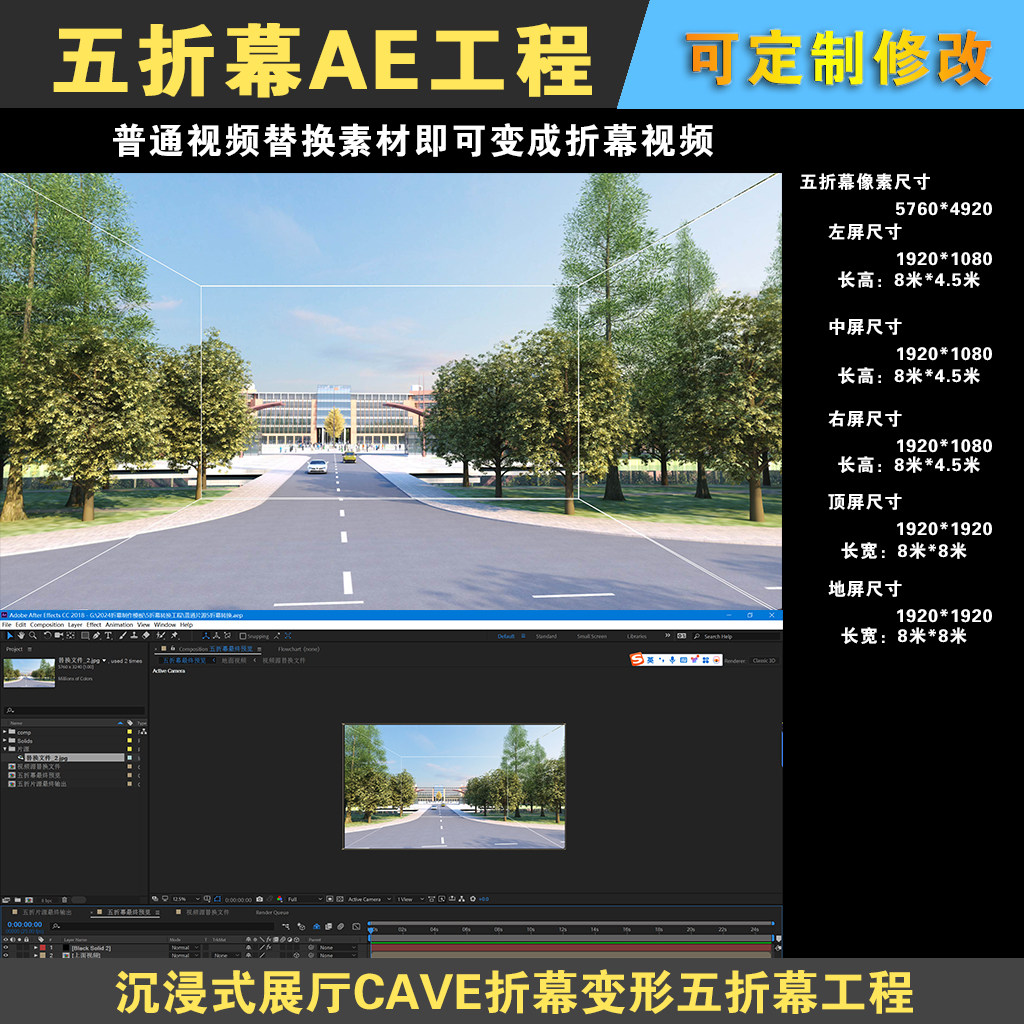Image resolution: width=1024 pixels, height=1024 pixels.
Task: Click the snapshot camera icon in viewer
Action: click(x=260, y=899)
